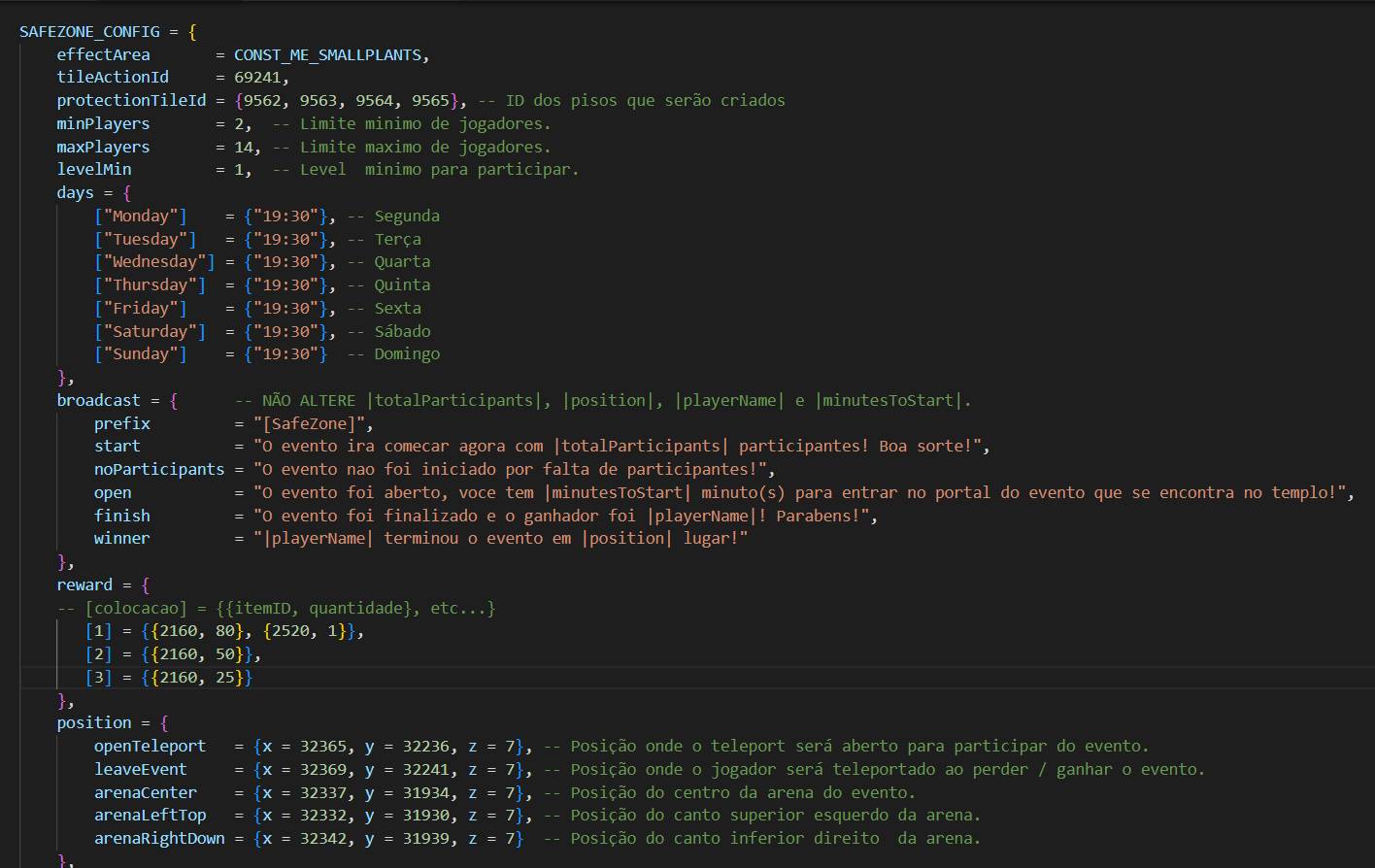Click the finish key in broadcast
The width and height of the screenshot is (1375, 868).
(122, 517)
